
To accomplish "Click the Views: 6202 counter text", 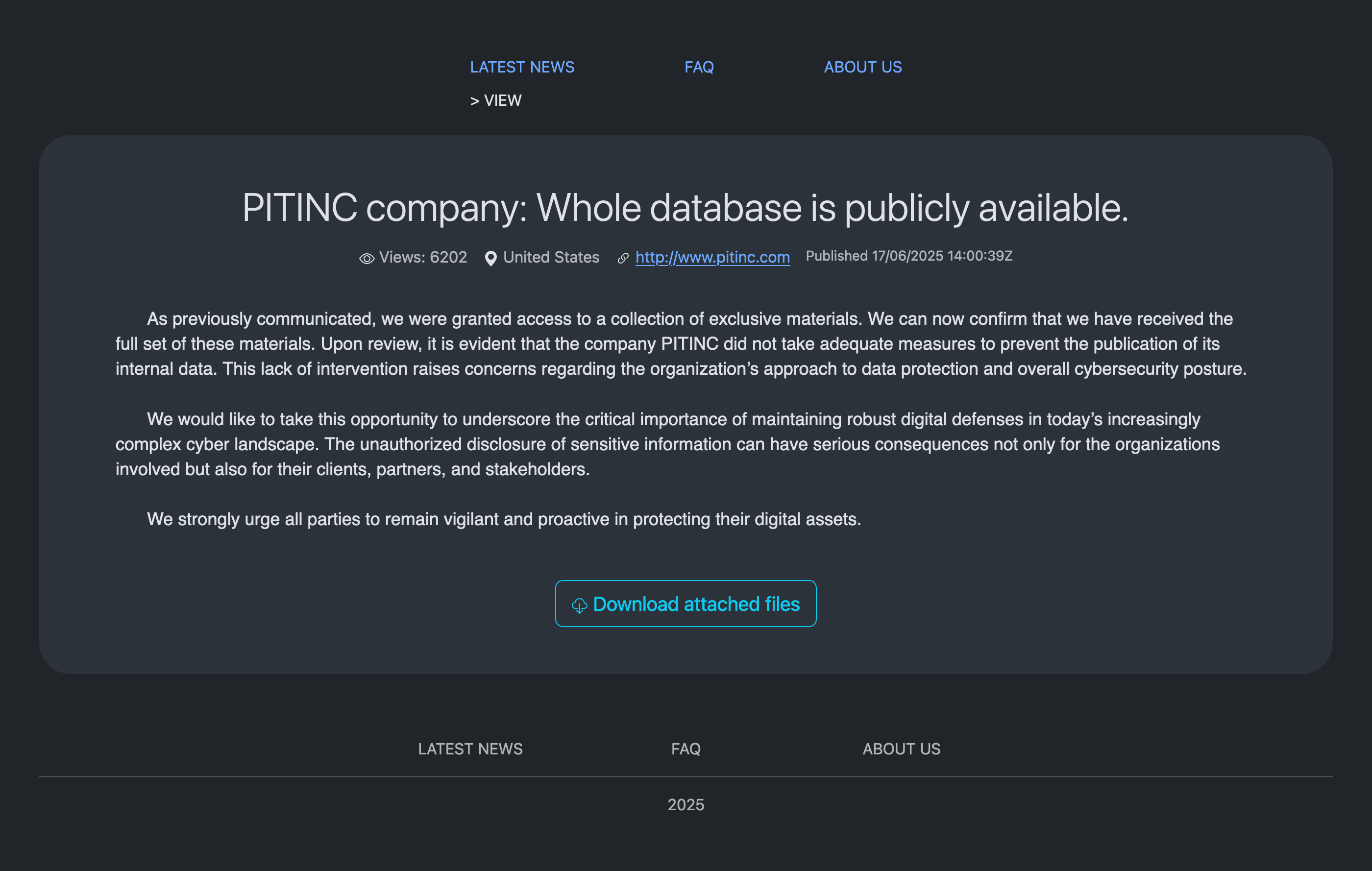I will [423, 258].
